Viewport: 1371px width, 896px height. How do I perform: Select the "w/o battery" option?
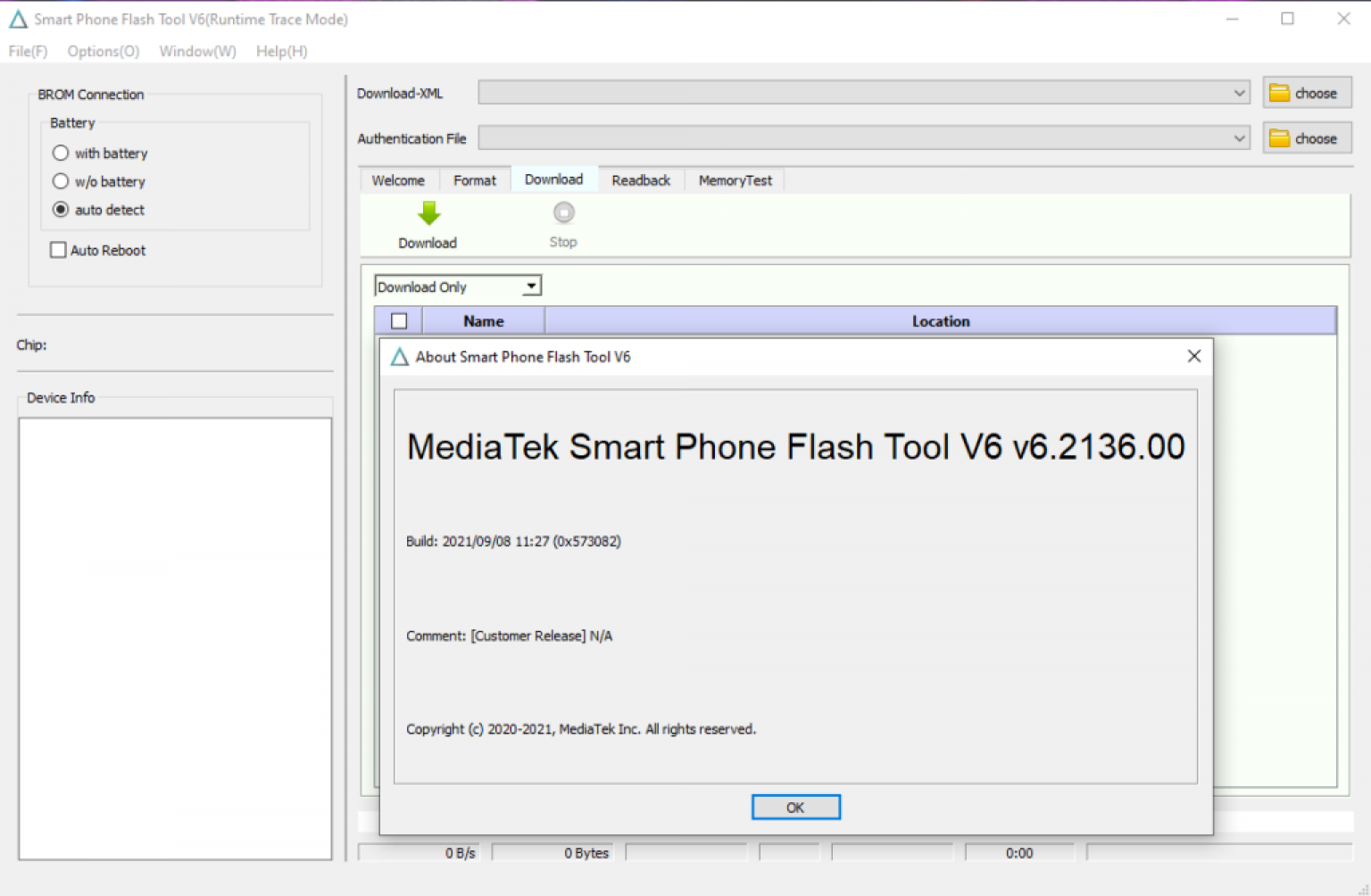61,181
